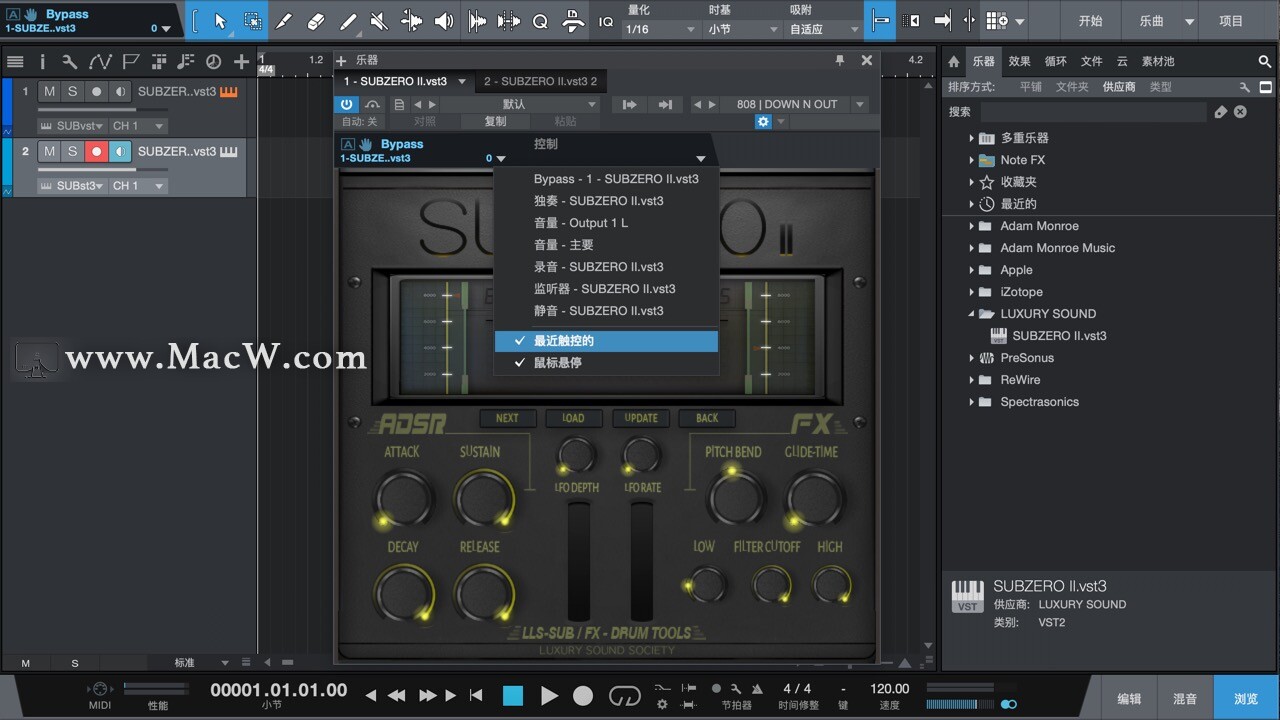Switch to the 文件 browser tab
Screen dimensions: 1280x720
pos(1091,61)
